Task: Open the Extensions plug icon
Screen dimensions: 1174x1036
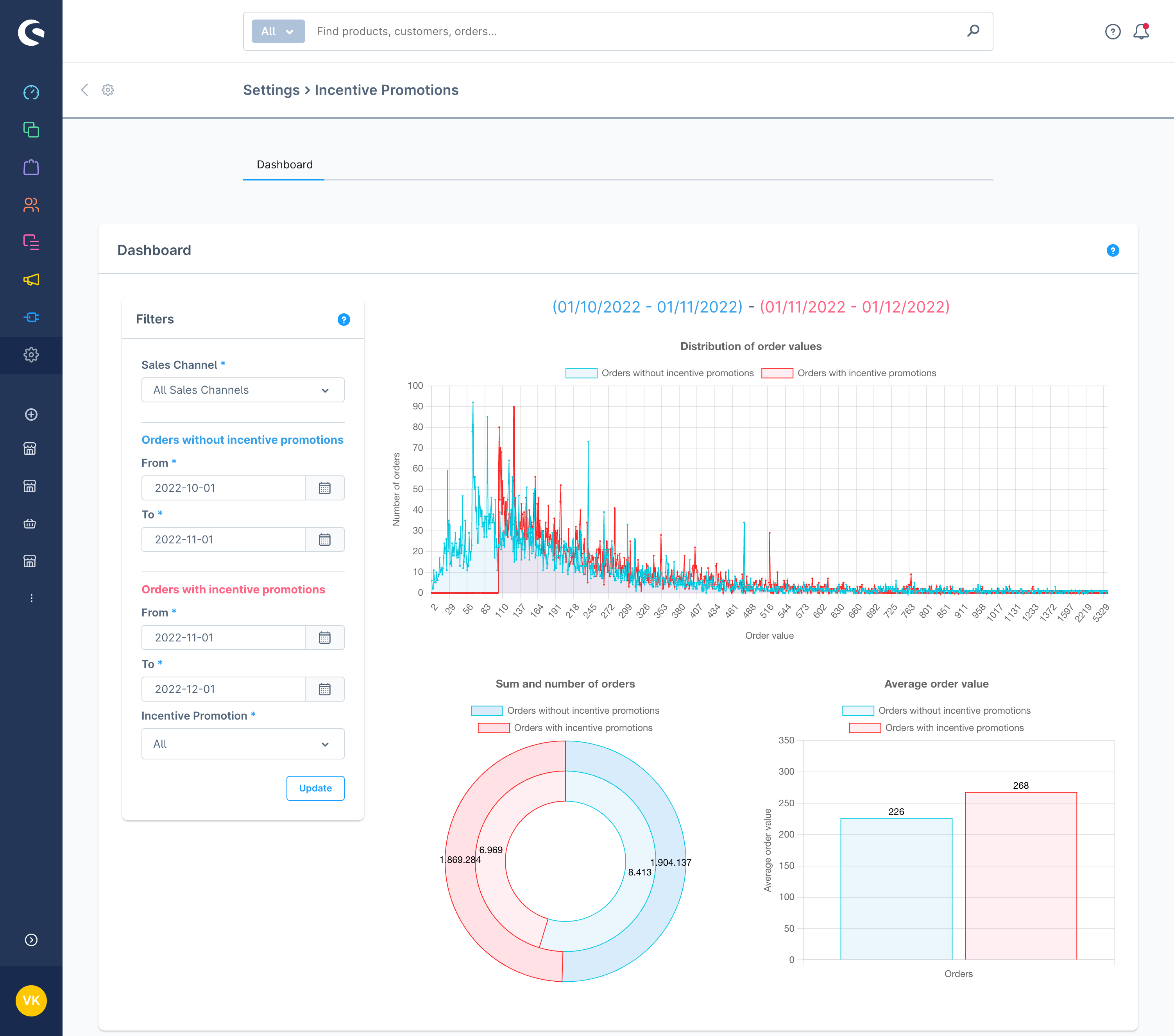Action: [31, 317]
